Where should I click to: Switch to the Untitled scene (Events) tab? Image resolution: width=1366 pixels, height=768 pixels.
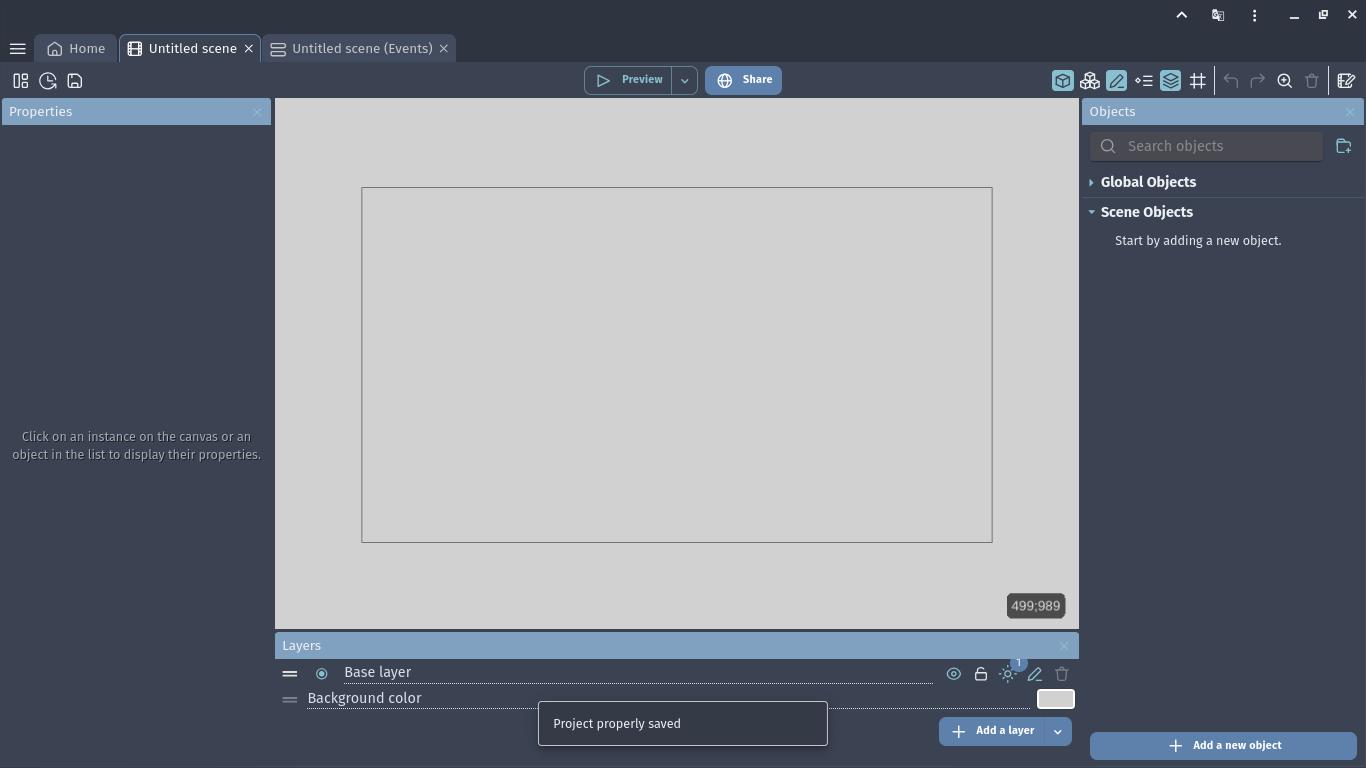360,48
